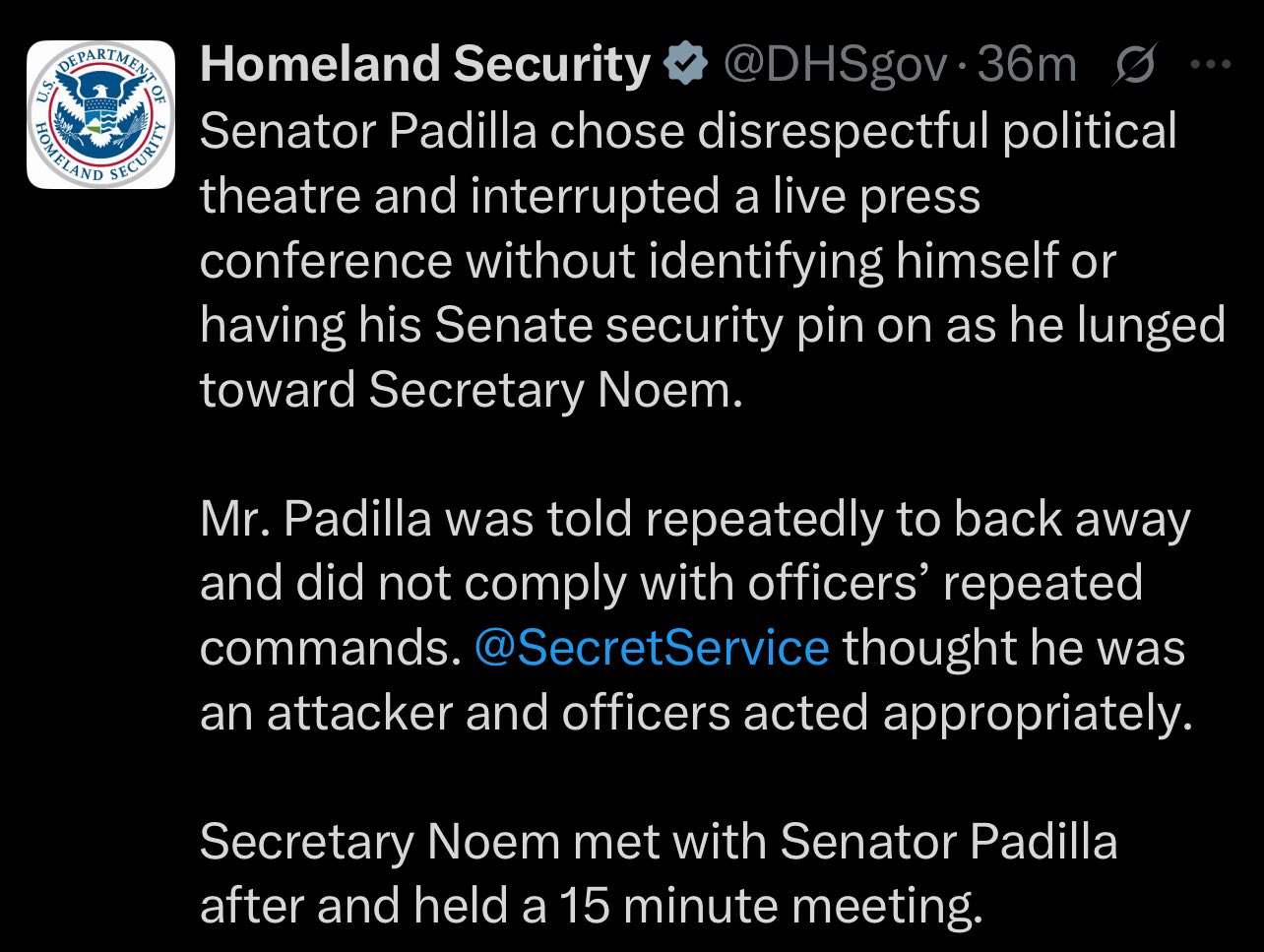The image size is (1264, 952).
Task: Click the line starting 'theatre and interrupted'
Action: (x=591, y=196)
